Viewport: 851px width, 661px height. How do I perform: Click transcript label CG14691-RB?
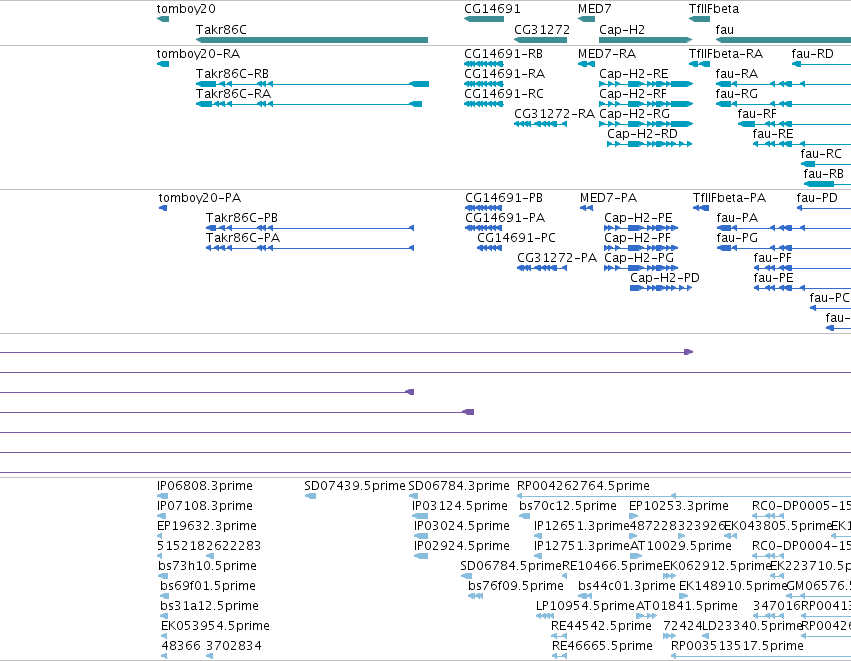(503, 54)
